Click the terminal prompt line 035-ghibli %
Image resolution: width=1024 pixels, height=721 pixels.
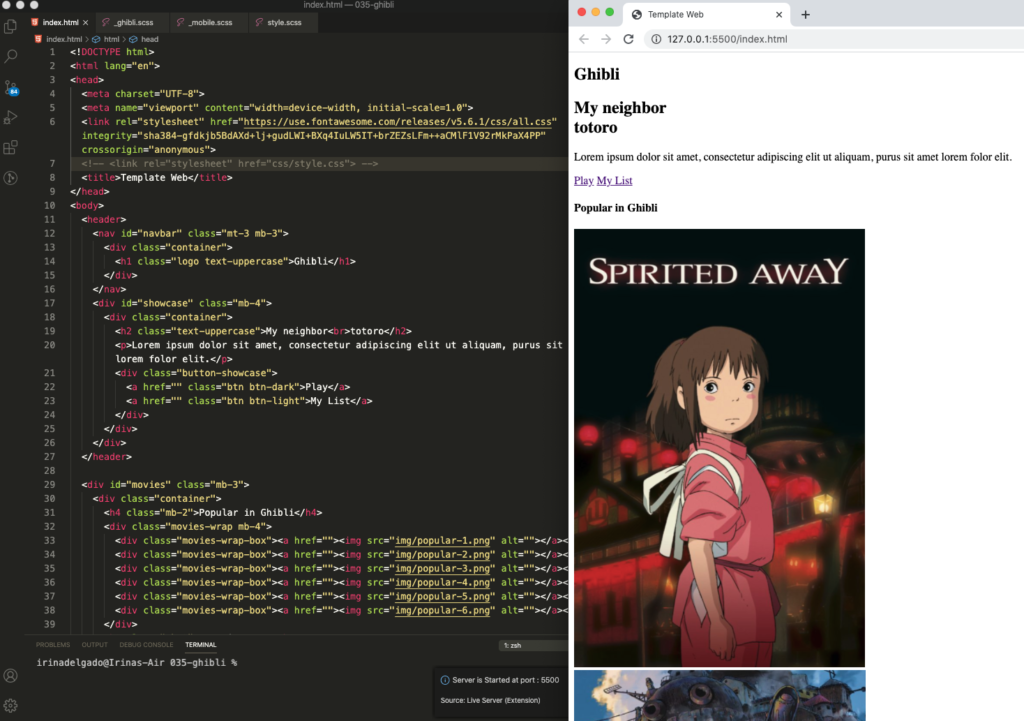(x=136, y=662)
